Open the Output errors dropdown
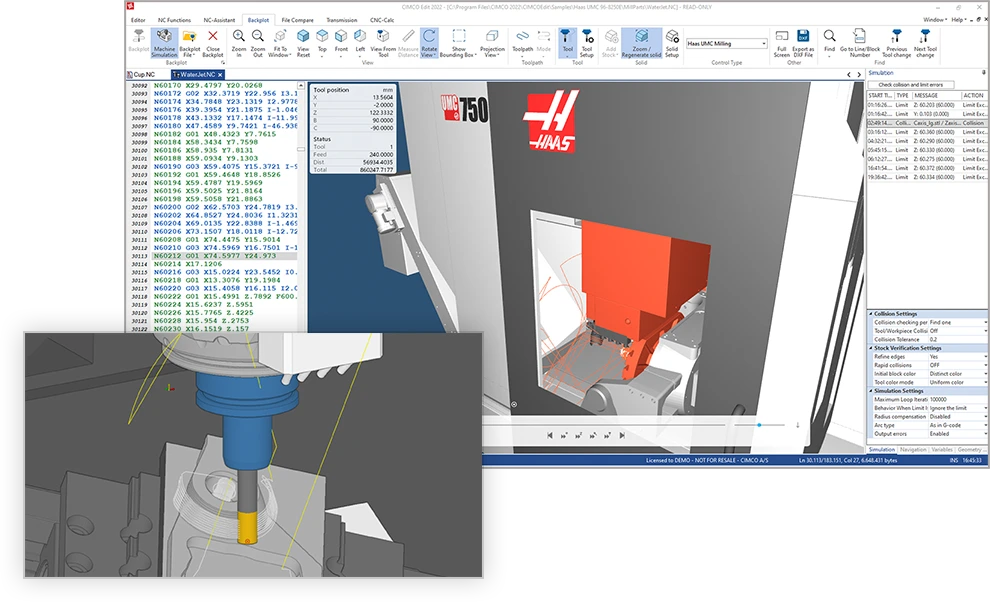The width and height of the screenshot is (990, 602). tap(957, 433)
